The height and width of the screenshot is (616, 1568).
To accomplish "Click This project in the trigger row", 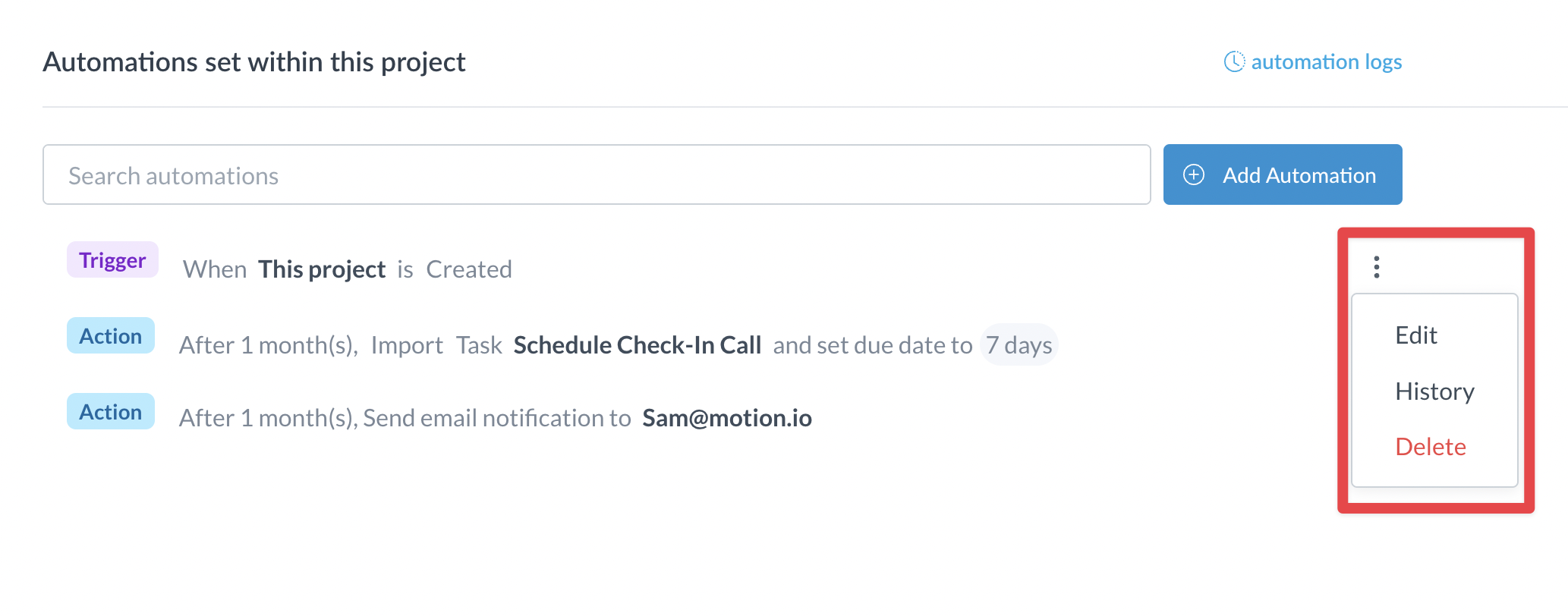I will click(x=322, y=269).
